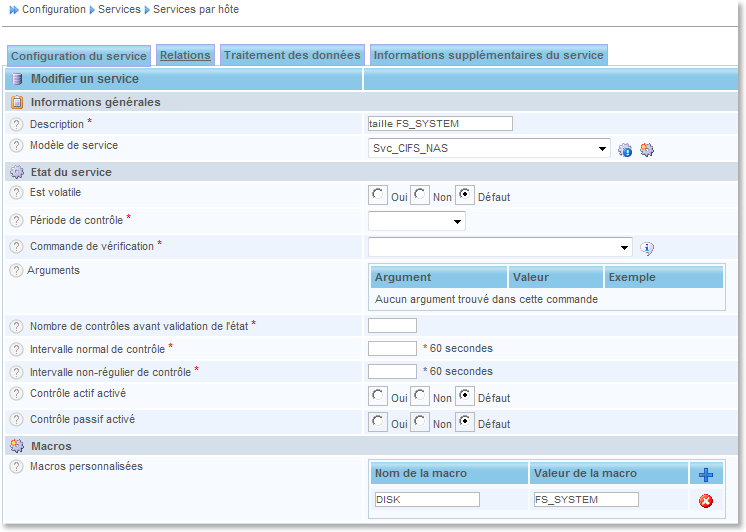
Task: Switch to the Relations tab
Action: tap(185, 55)
